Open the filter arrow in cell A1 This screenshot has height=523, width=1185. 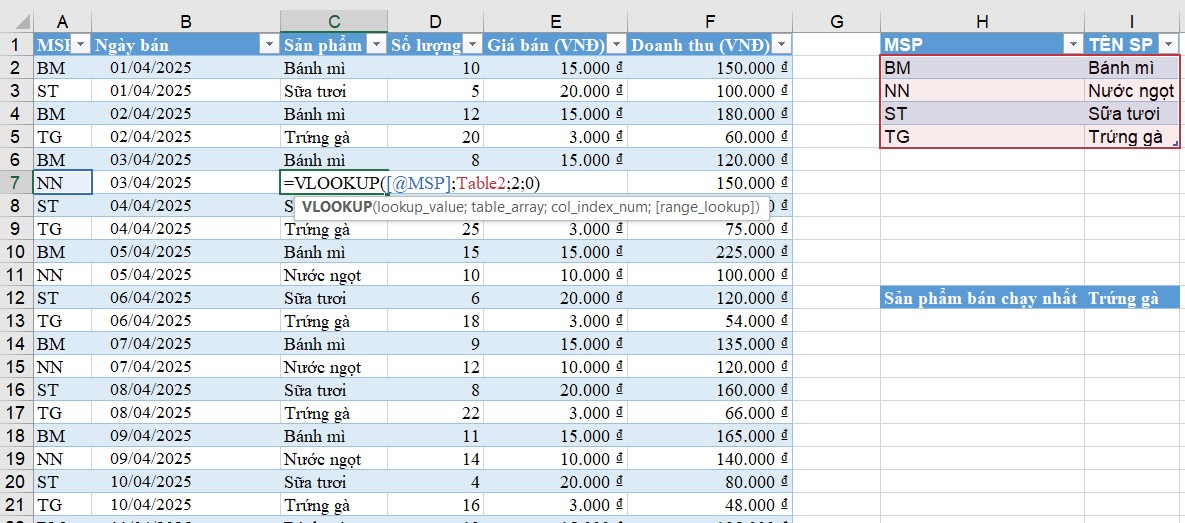pos(80,45)
